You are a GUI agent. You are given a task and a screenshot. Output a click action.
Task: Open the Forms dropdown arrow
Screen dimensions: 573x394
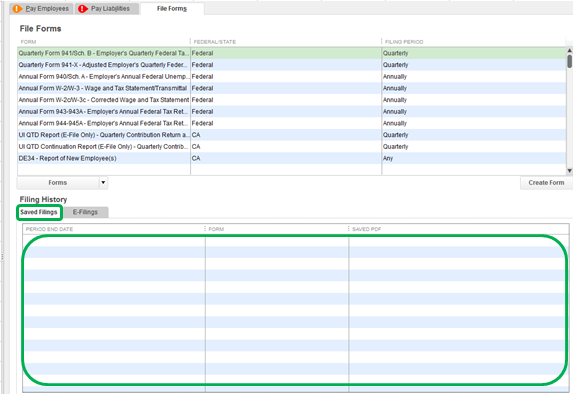pos(103,183)
